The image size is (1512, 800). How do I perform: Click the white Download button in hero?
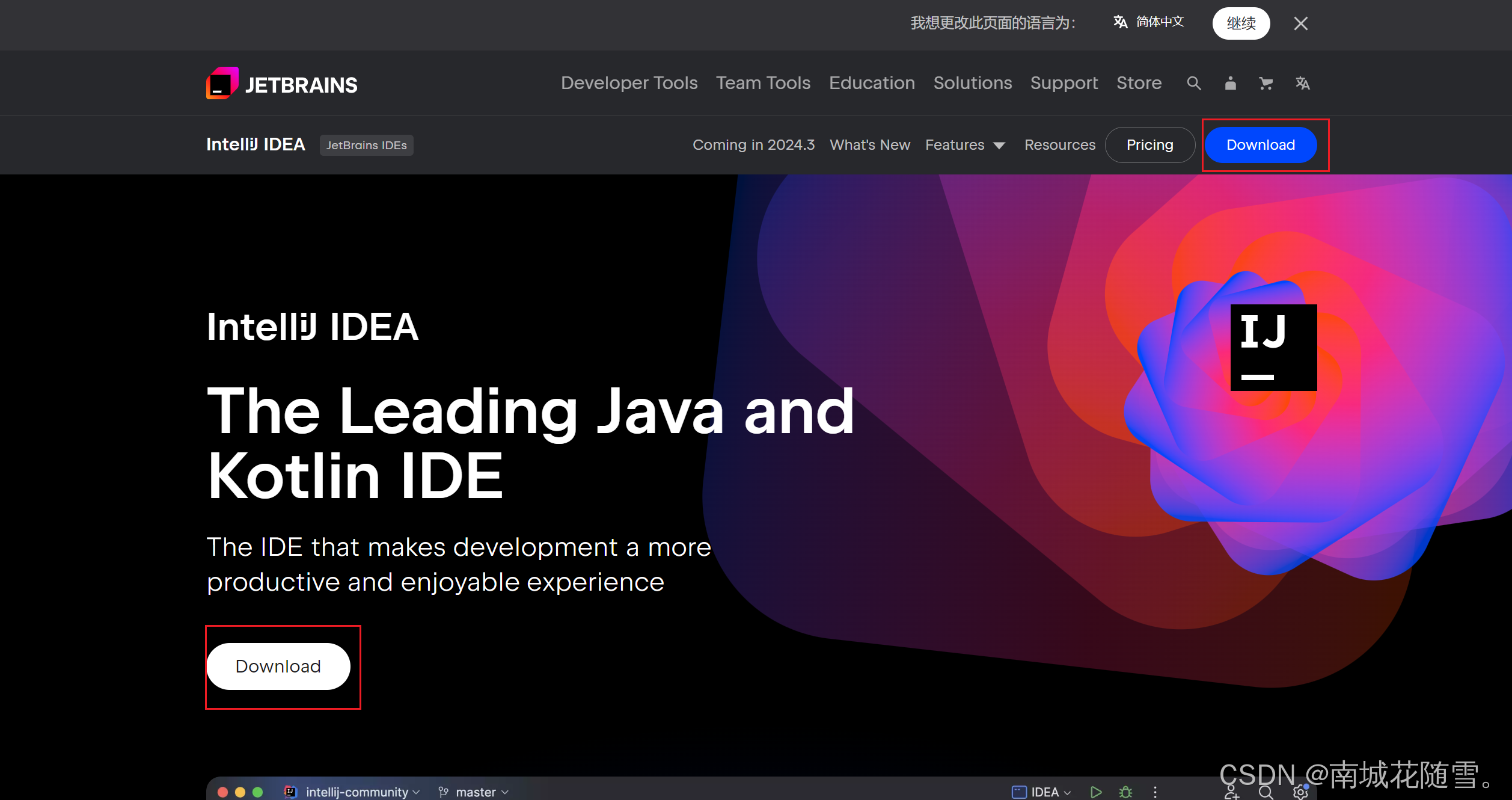coord(278,666)
